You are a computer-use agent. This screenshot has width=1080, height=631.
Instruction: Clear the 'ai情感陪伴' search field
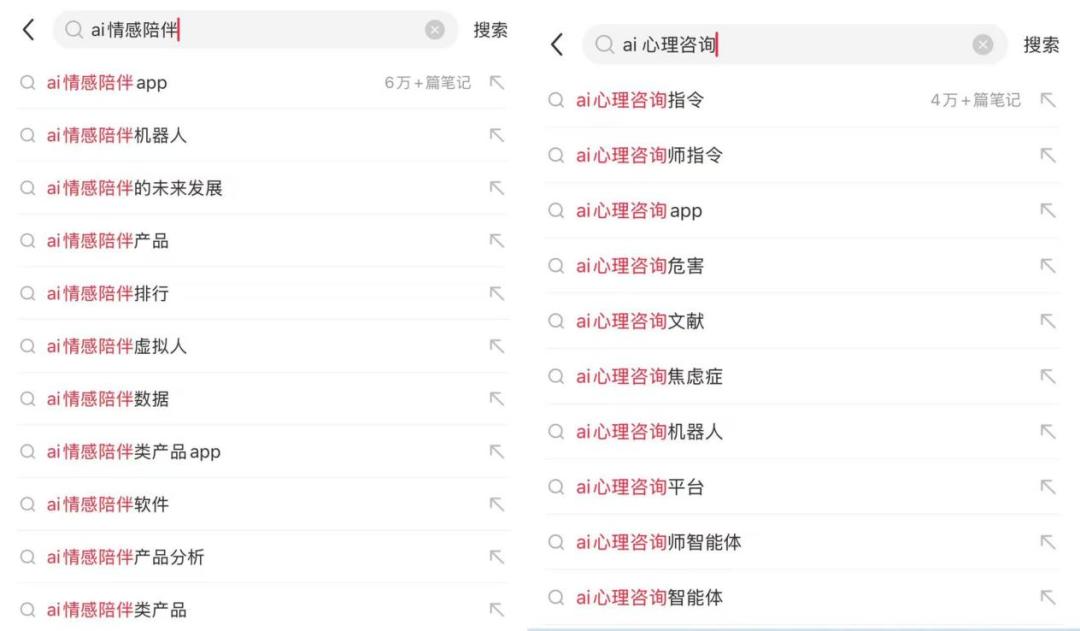point(435,30)
